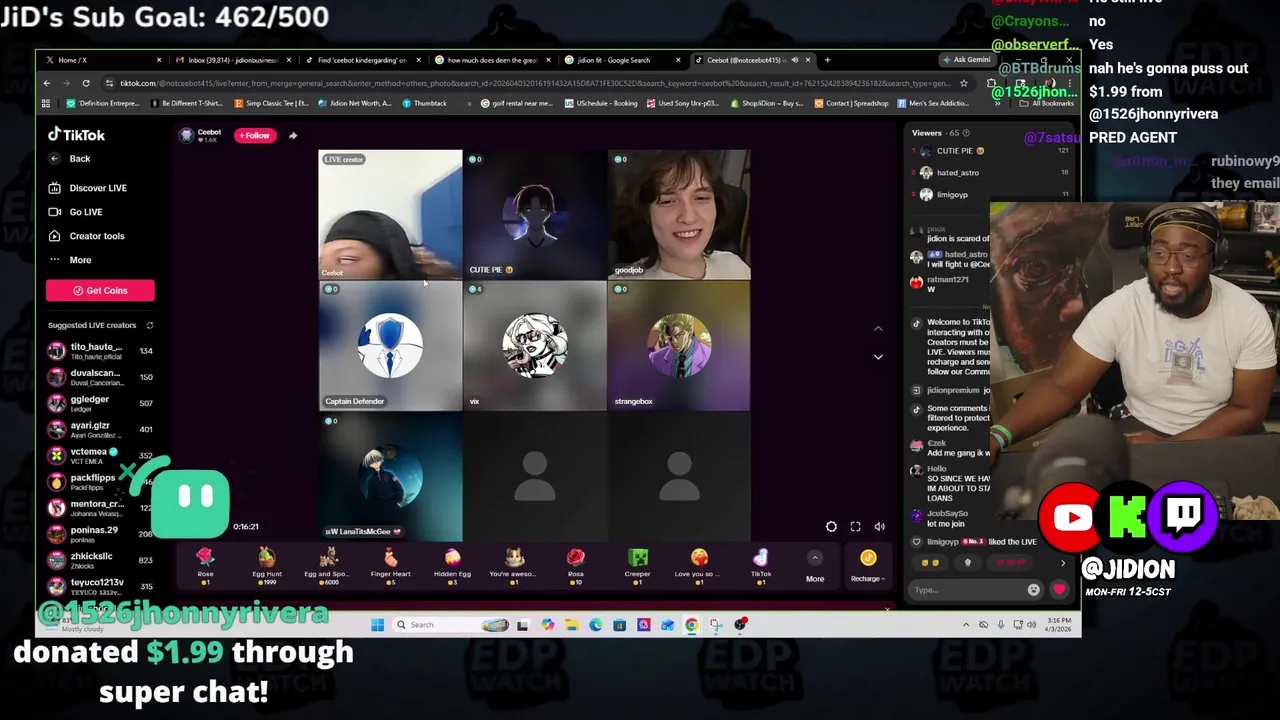Open the Thumbtack bookmark
The width and height of the screenshot is (1280, 720).
[425, 103]
